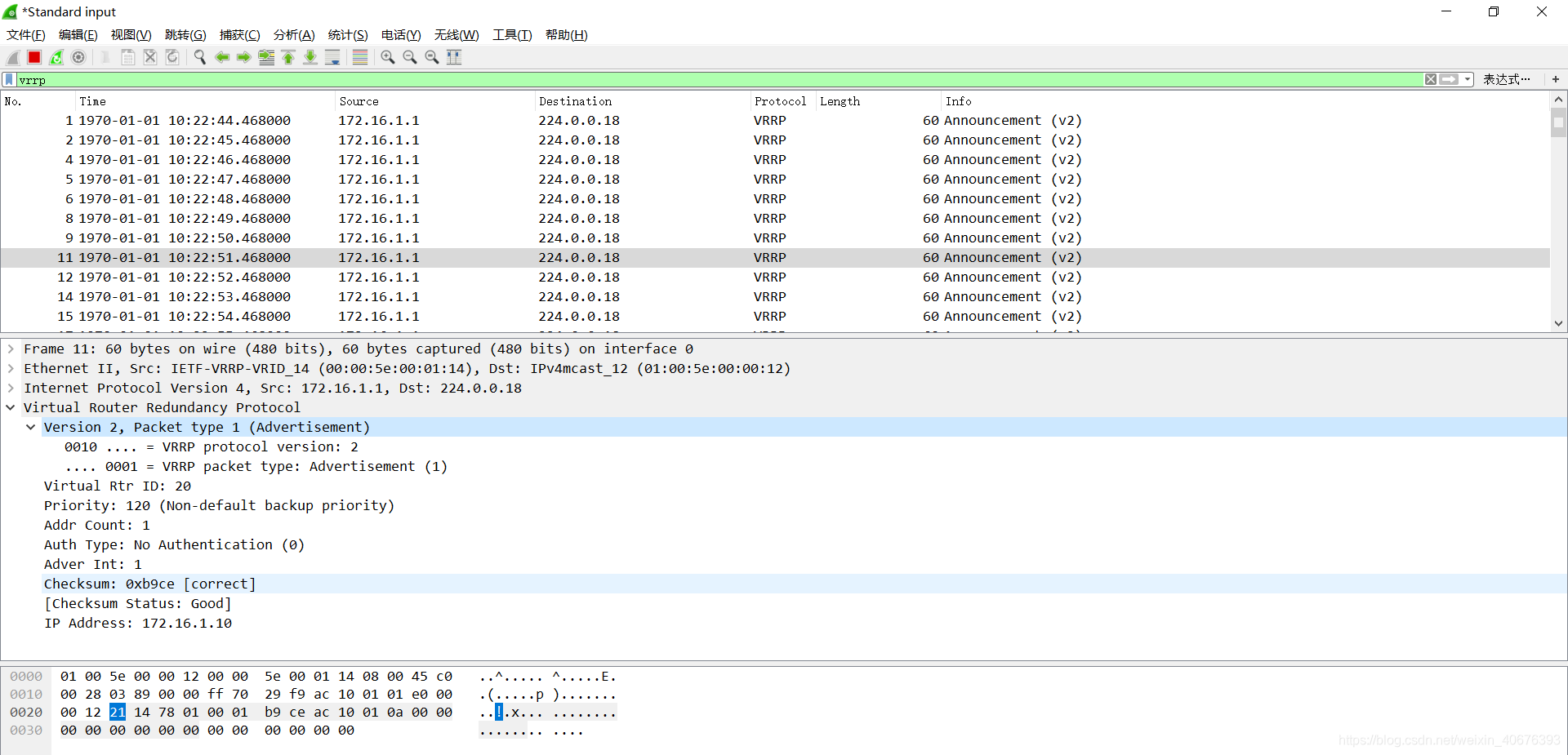Open the 无线(W) menu
Viewport: 1568px width, 755px height.
click(457, 34)
